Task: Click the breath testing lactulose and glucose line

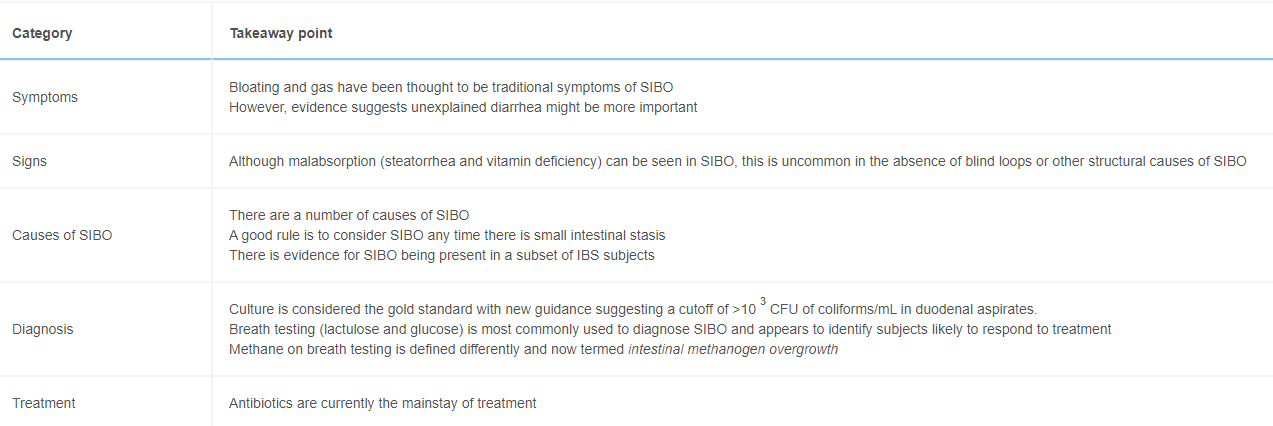Action: [670, 329]
